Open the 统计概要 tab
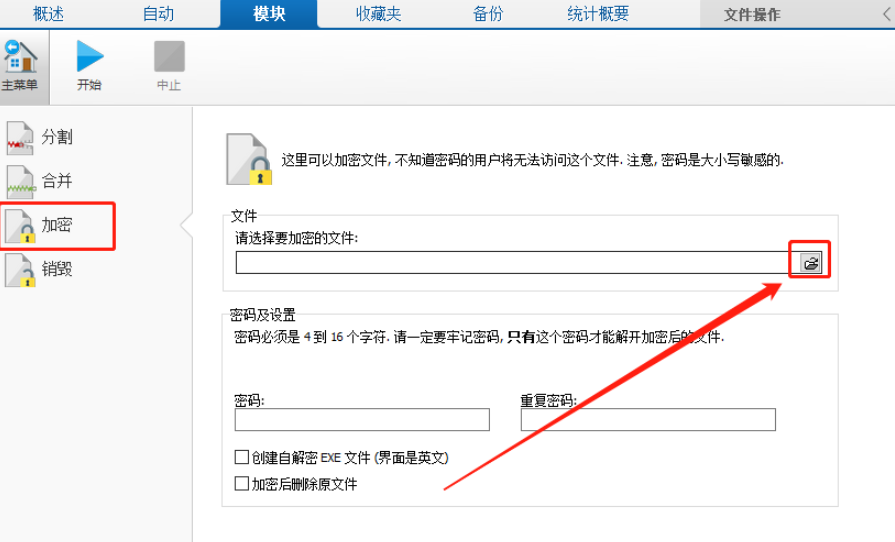895x542 pixels. pyautogui.click(x=598, y=14)
